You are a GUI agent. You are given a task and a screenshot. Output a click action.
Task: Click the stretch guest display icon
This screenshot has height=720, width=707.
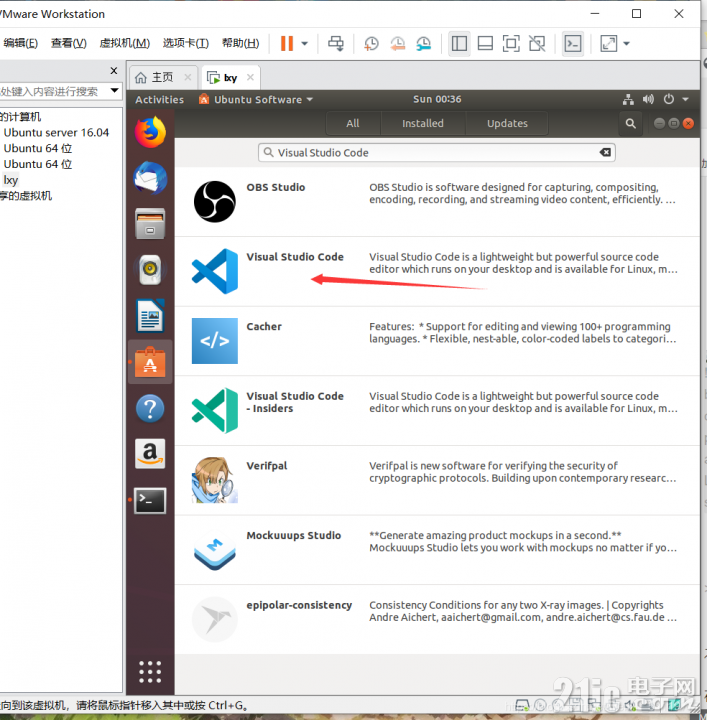click(x=609, y=44)
